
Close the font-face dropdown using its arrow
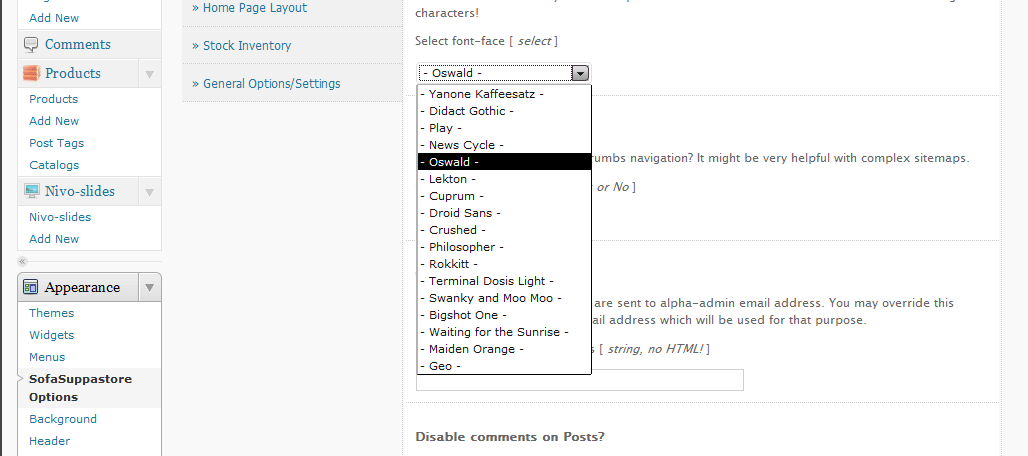579,73
